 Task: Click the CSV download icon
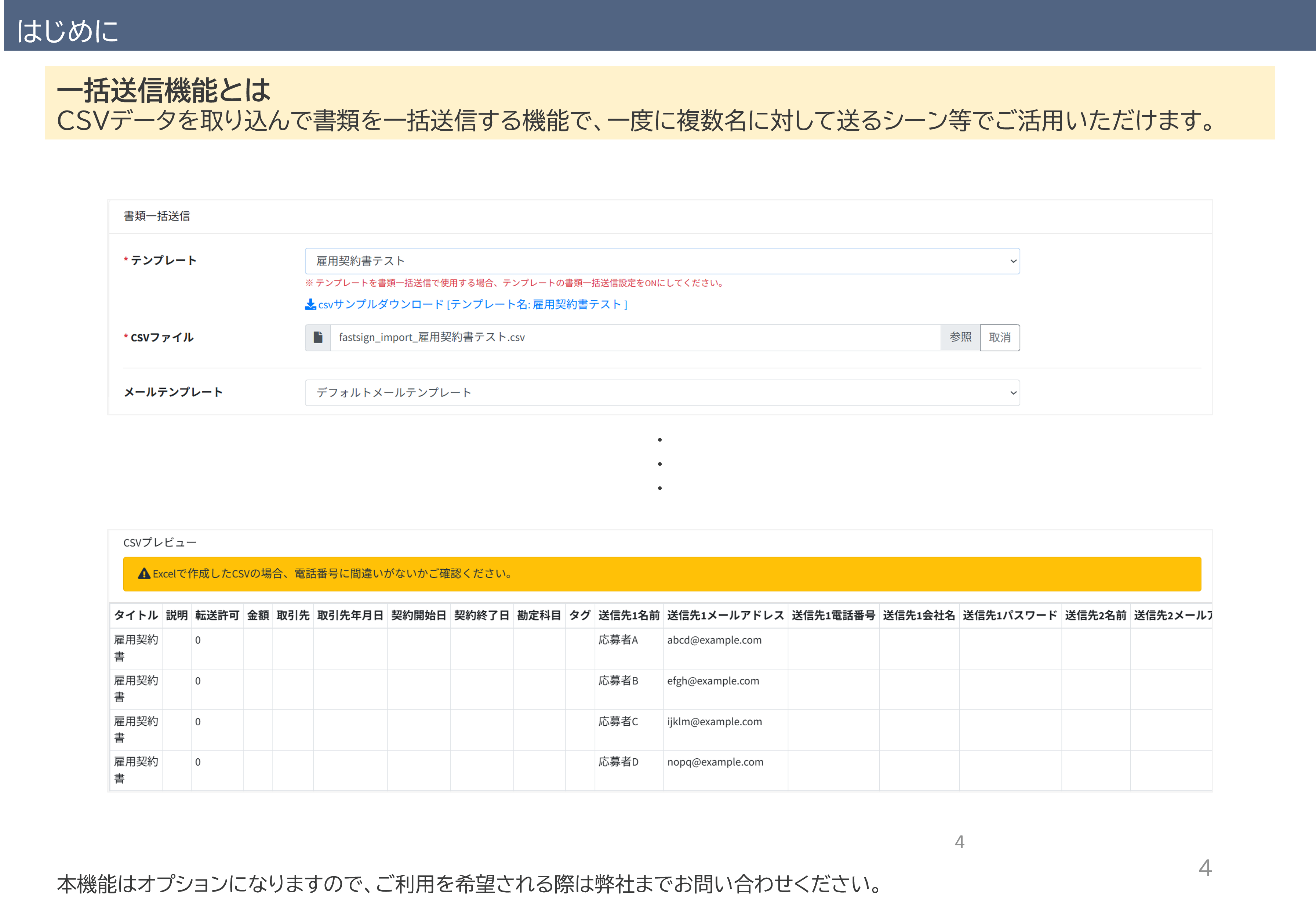(310, 305)
